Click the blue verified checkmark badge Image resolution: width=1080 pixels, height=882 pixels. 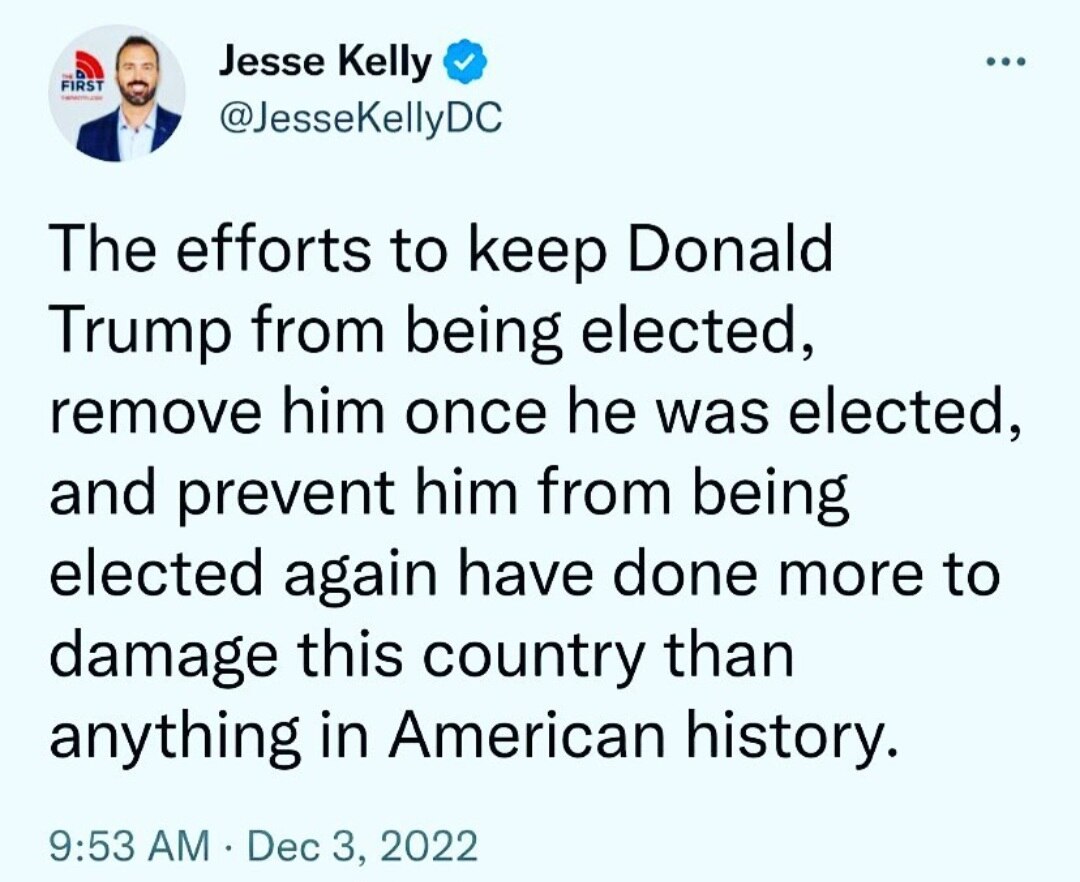[x=463, y=64]
